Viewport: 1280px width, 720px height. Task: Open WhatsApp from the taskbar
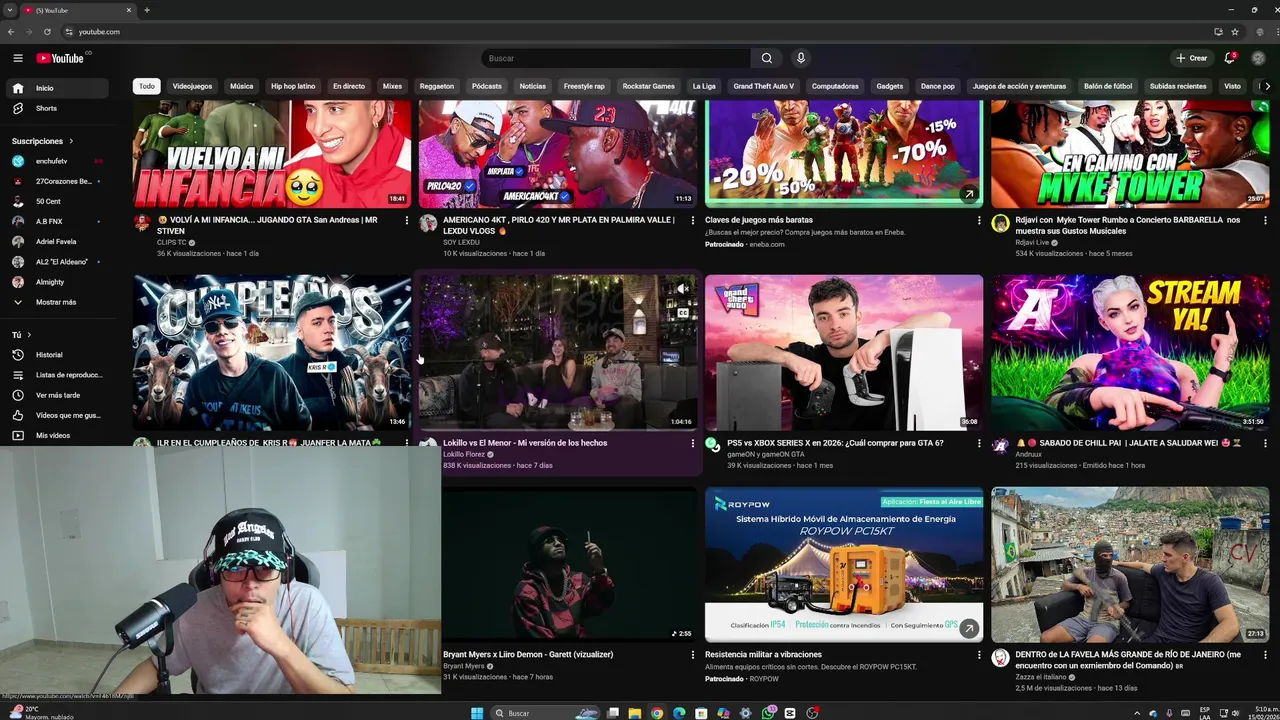point(768,713)
